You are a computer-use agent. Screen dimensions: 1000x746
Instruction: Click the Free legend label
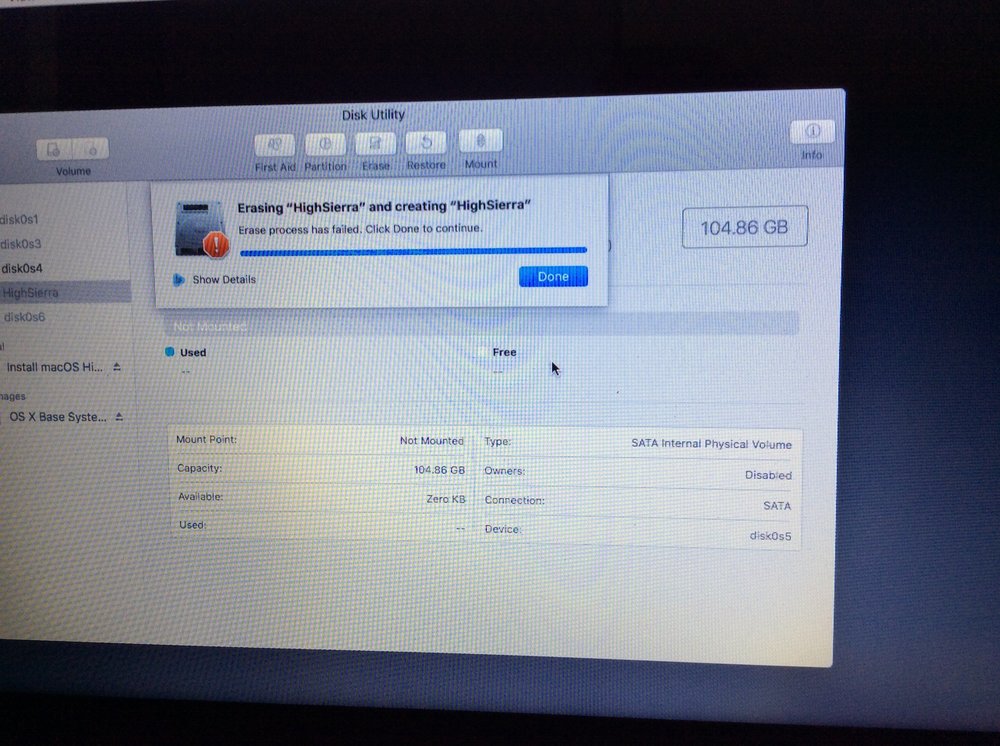tap(504, 352)
